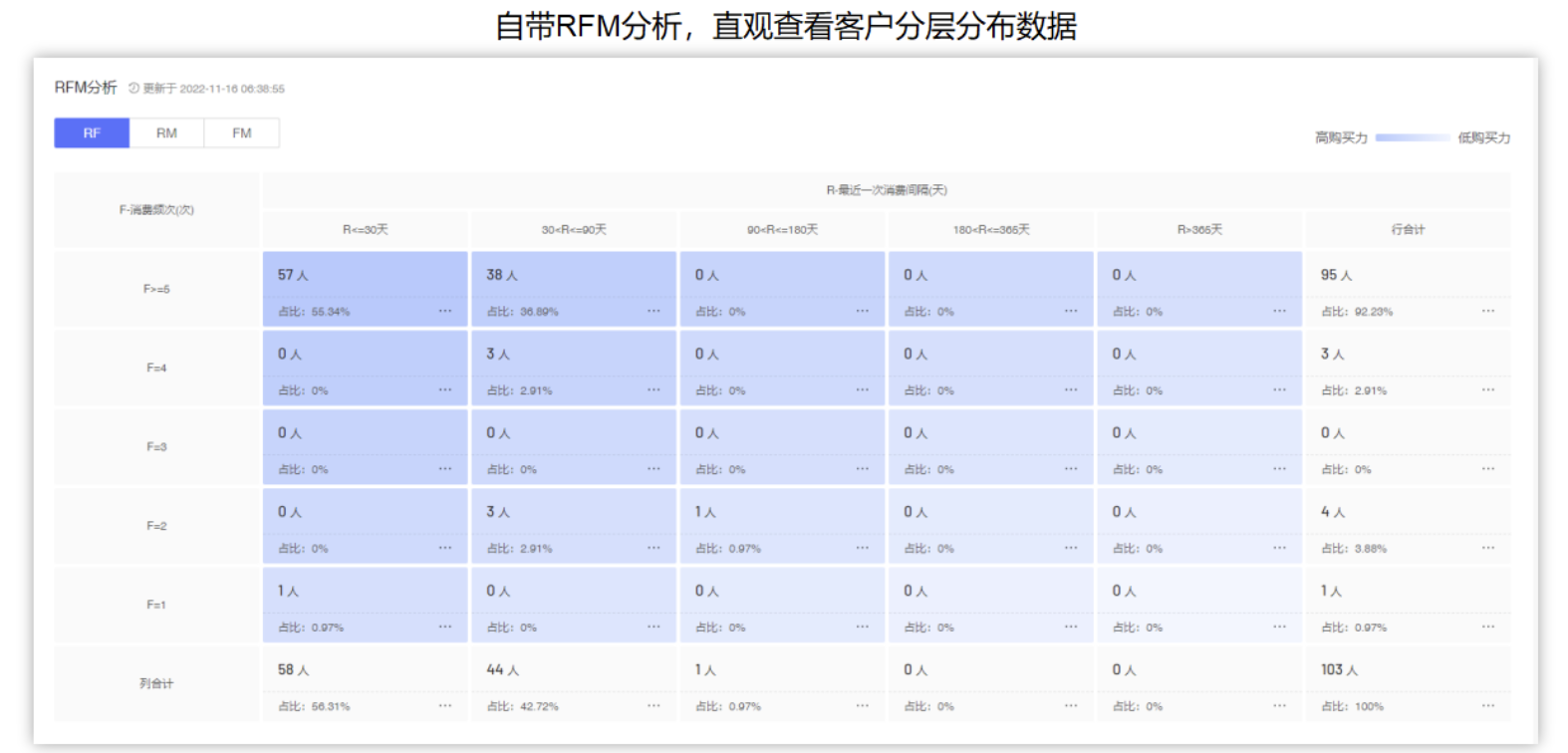Open more options for F=1, 180<R<=365天 cell
Image resolution: width=1568 pixels, height=753 pixels.
click(x=1071, y=627)
